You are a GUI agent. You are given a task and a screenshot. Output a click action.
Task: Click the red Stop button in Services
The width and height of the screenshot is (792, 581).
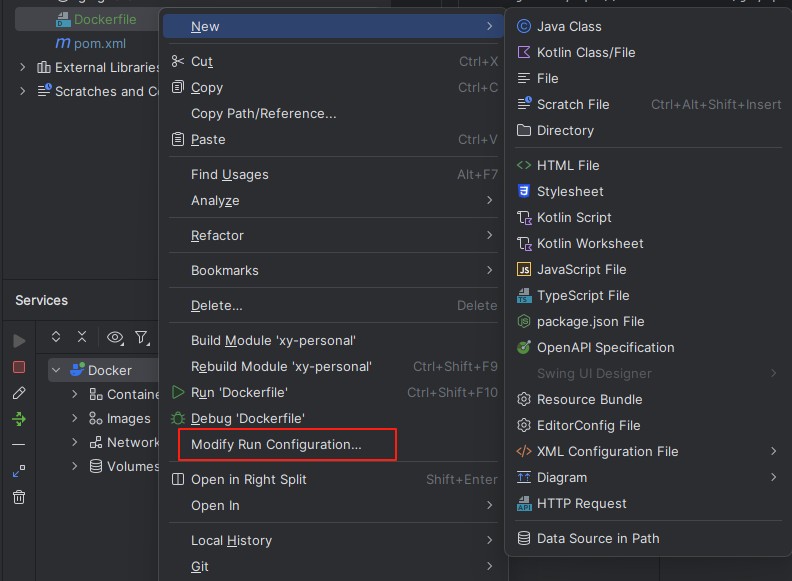click(19, 367)
